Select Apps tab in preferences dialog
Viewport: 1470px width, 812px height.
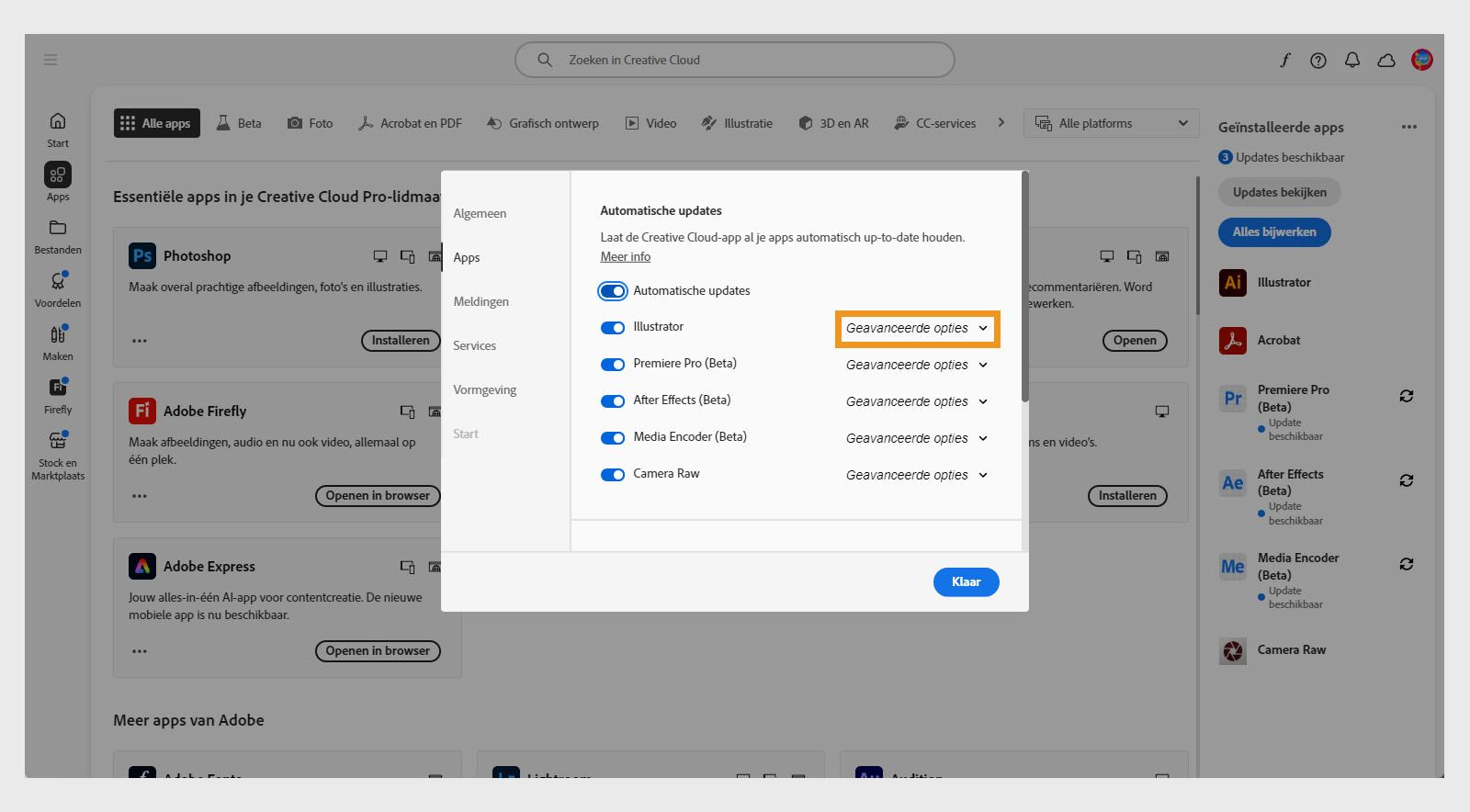coord(467,257)
